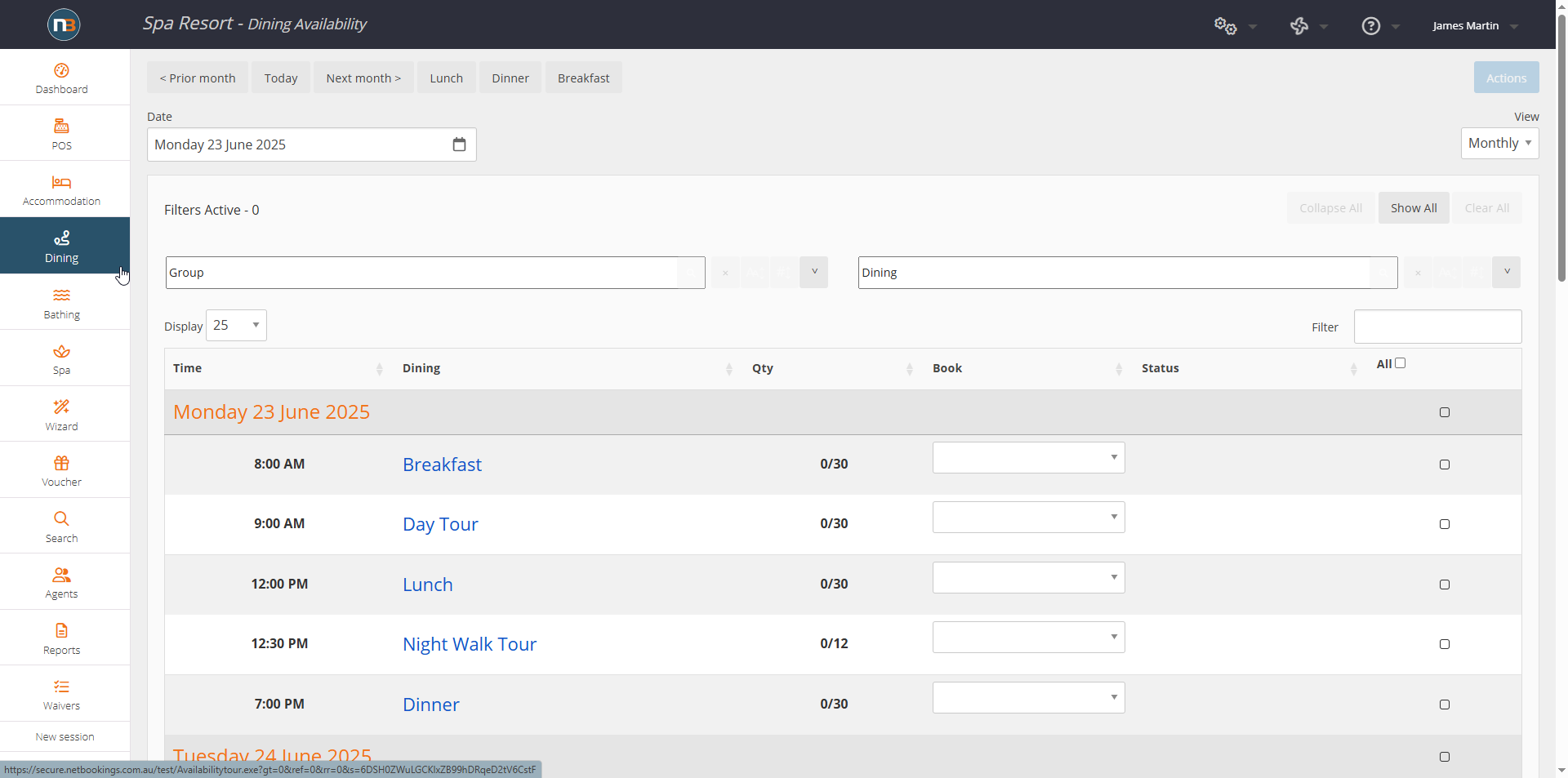Open the Dashboard sidebar icon
The width and height of the screenshot is (1568, 778).
pos(61,70)
